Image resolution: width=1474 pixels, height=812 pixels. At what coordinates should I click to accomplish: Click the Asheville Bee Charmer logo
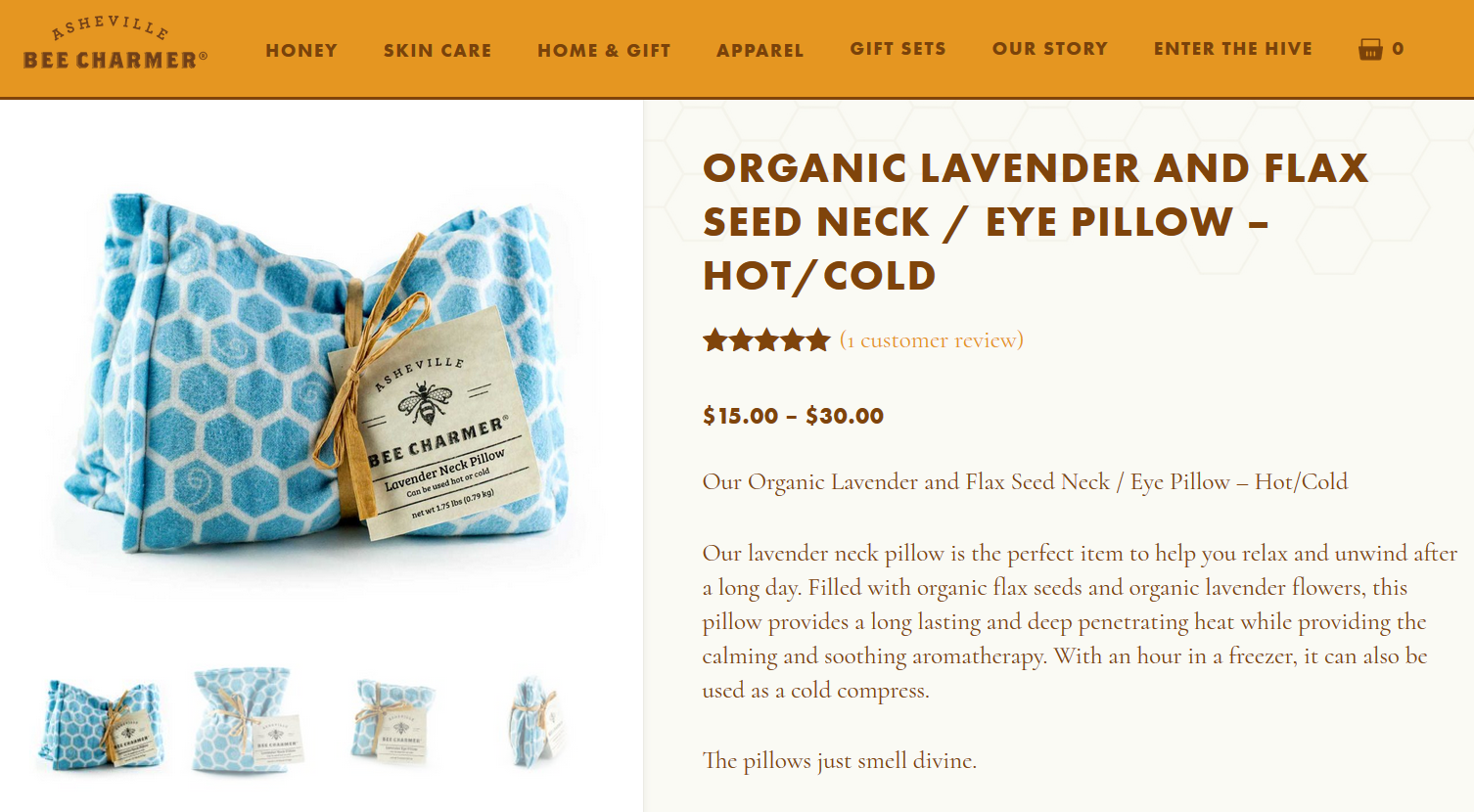tap(115, 46)
